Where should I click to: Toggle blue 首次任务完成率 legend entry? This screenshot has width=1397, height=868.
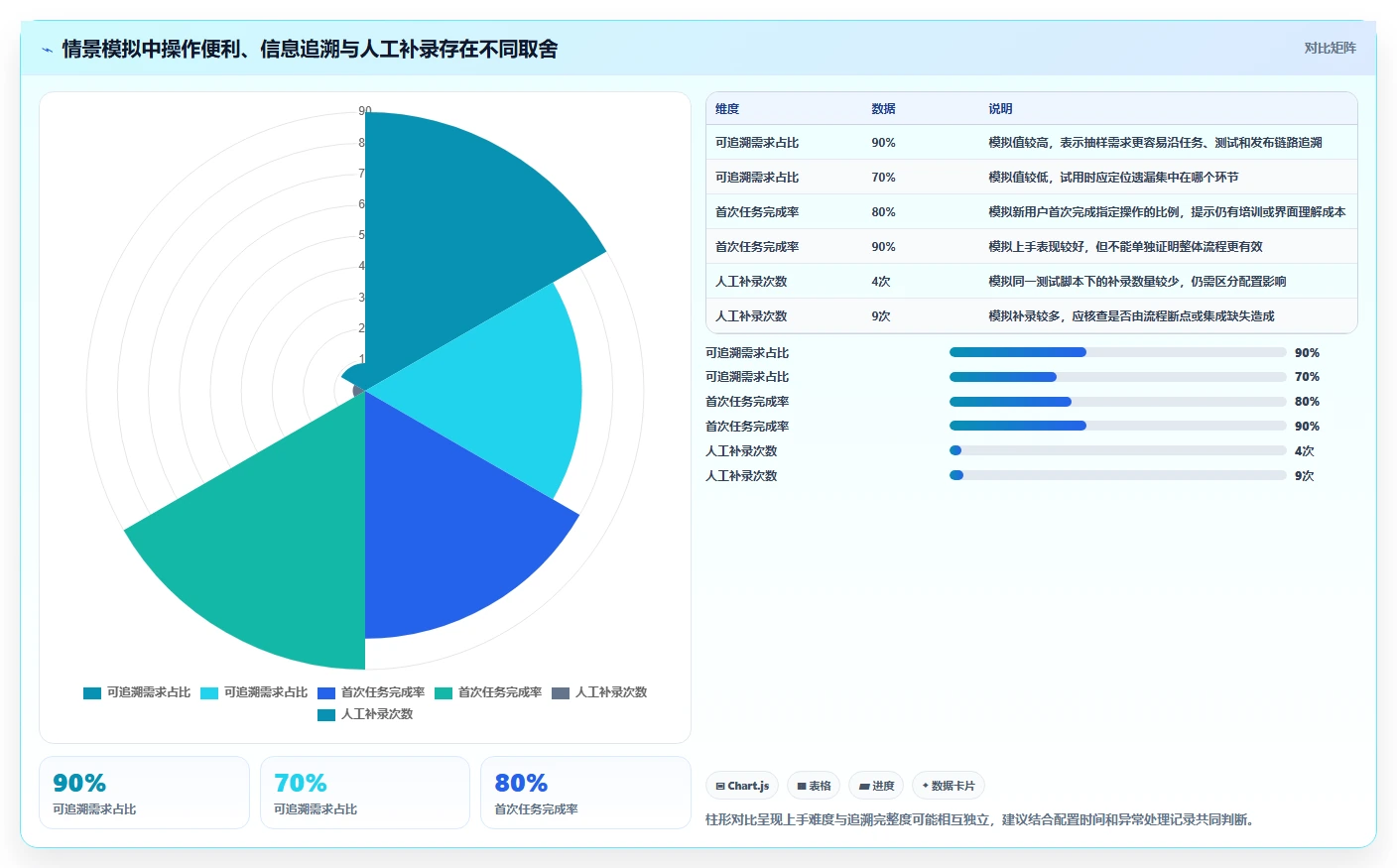pyautogui.click(x=371, y=692)
